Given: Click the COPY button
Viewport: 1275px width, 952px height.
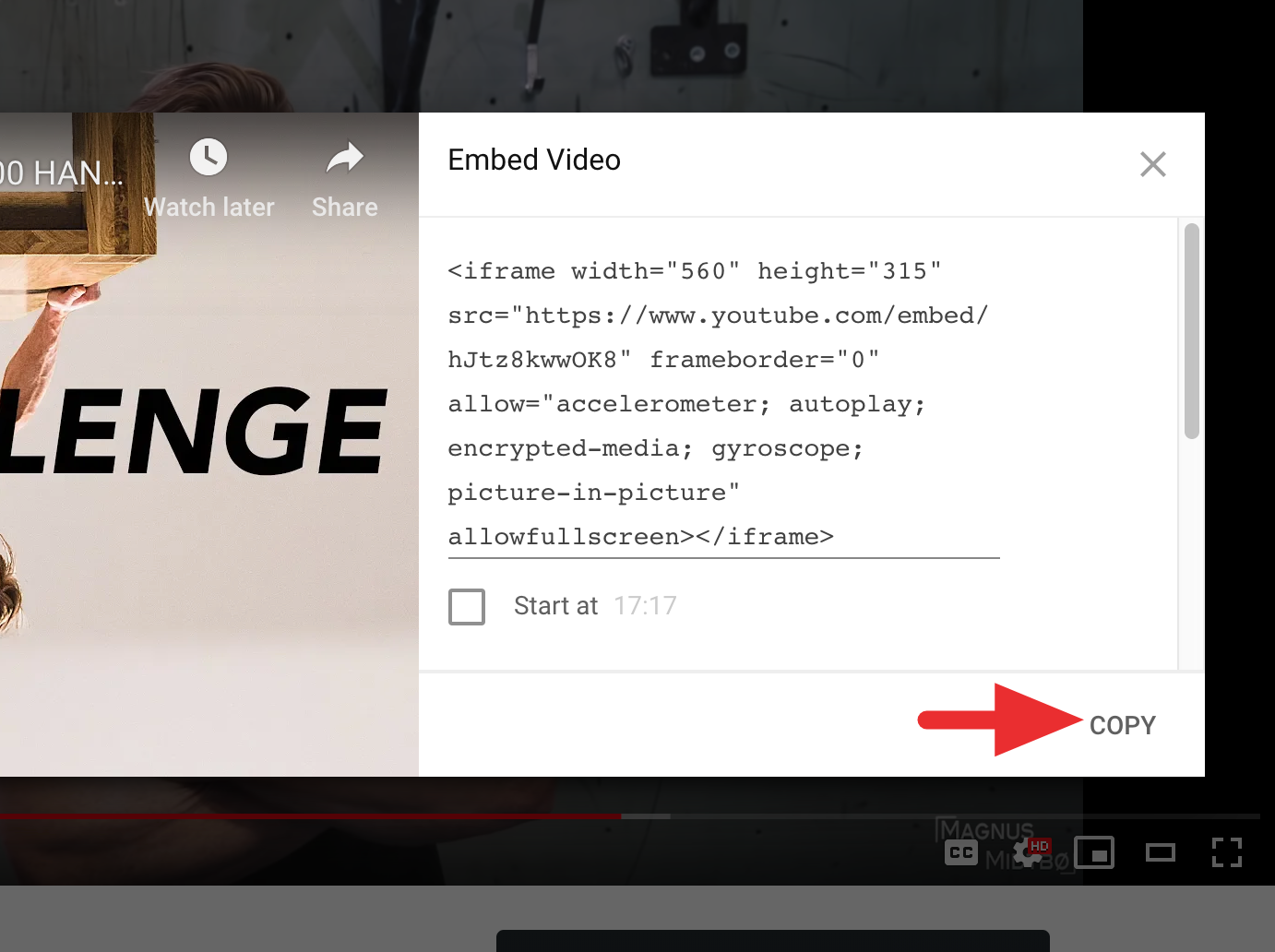Looking at the screenshot, I should pos(1122,725).
